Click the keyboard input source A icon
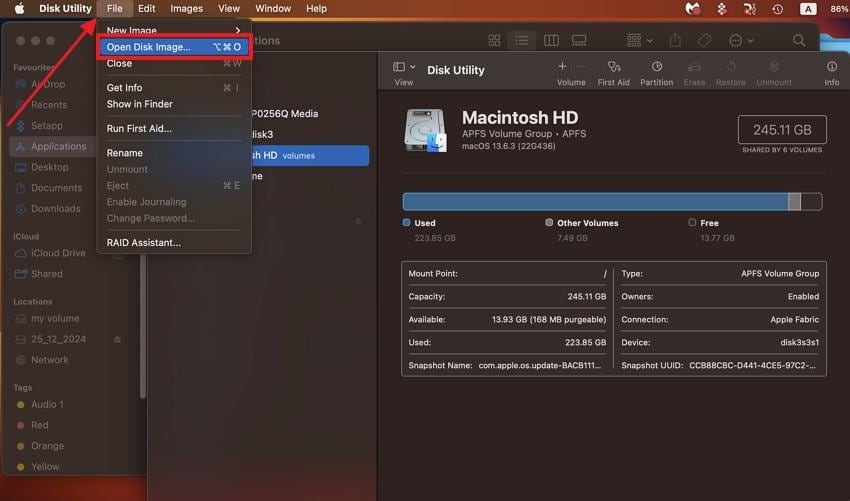The height and width of the screenshot is (501, 850). pyautogui.click(x=808, y=9)
